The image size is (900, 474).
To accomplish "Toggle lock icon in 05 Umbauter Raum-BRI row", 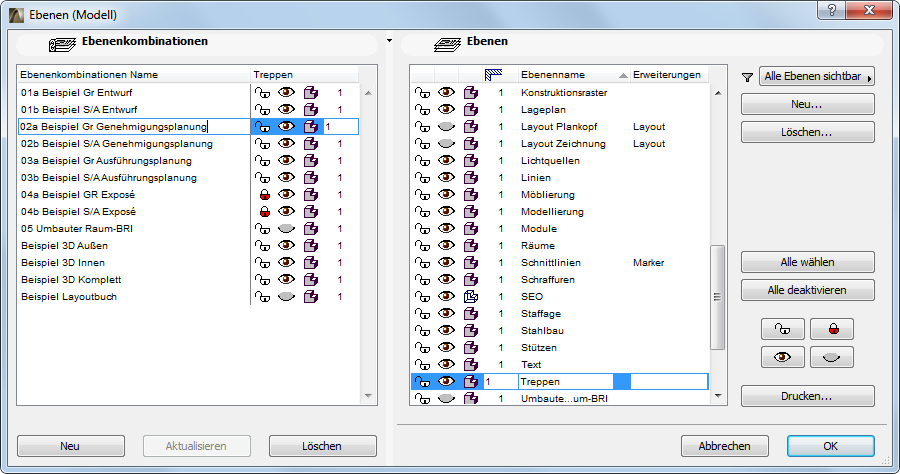I will (x=262, y=228).
